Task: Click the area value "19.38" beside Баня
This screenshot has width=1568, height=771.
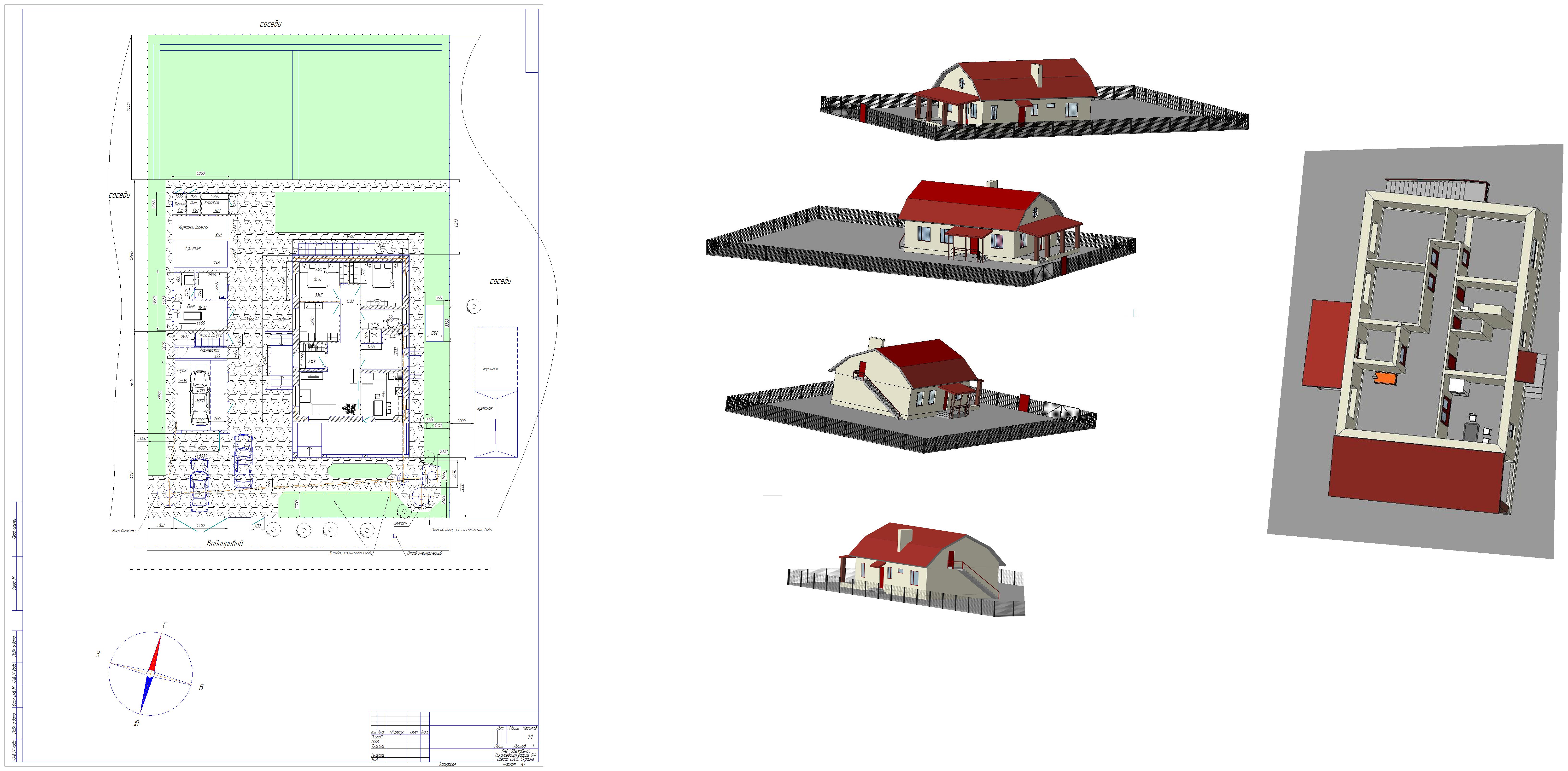Action: [x=203, y=307]
